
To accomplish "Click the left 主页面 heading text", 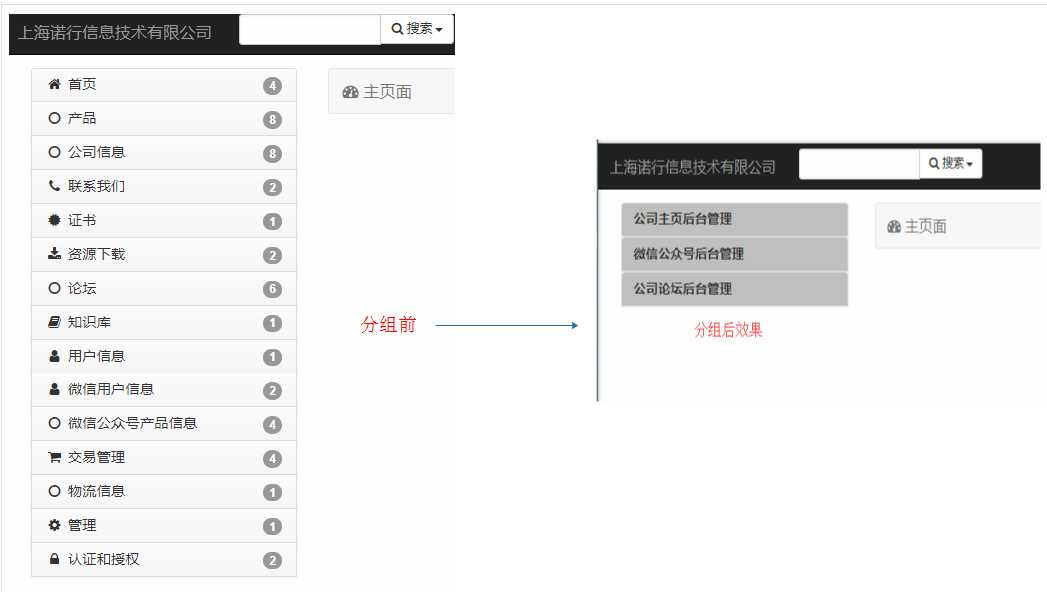I will click(387, 92).
